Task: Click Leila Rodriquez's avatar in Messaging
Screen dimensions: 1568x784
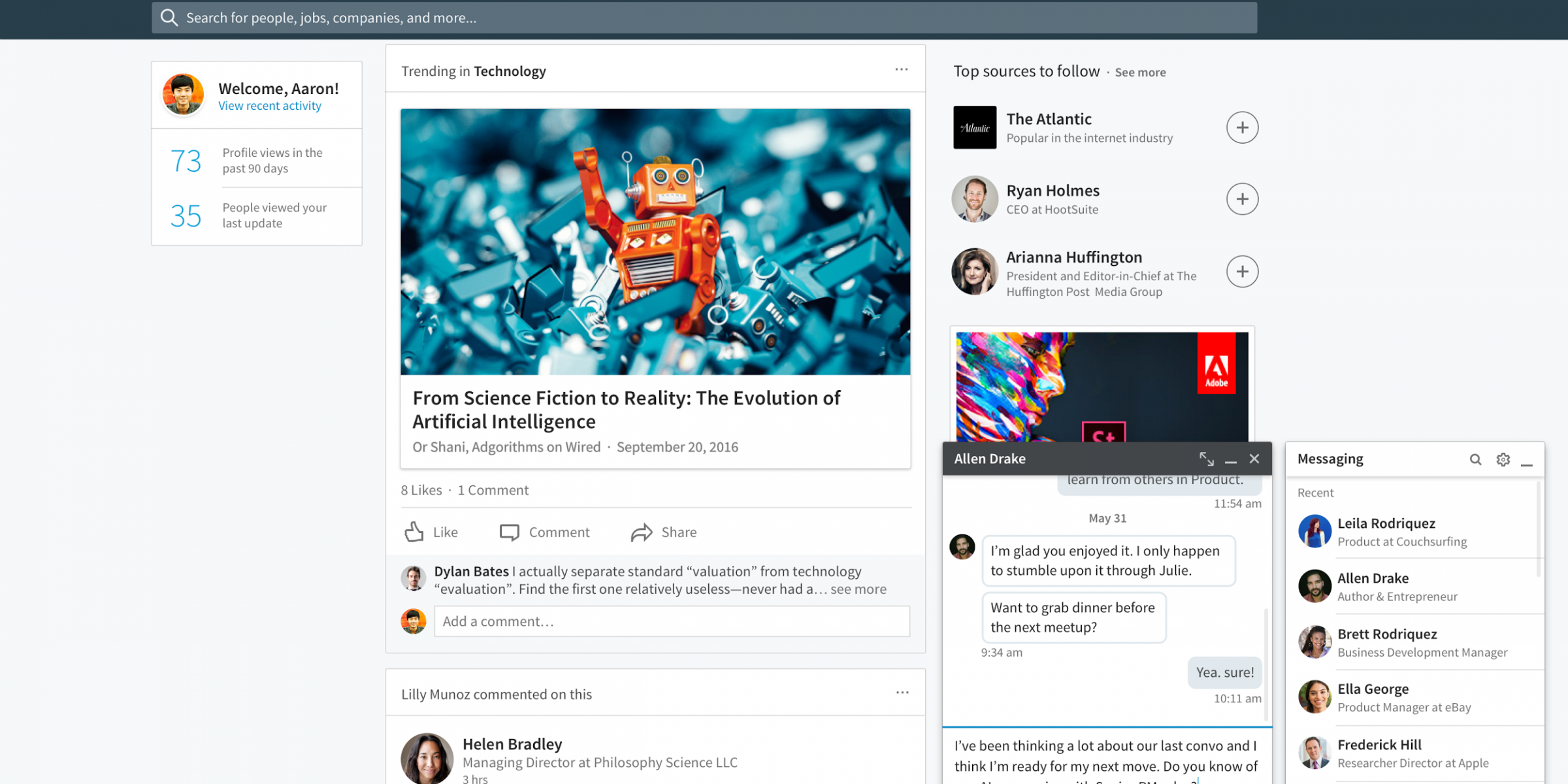Action: 1315,531
